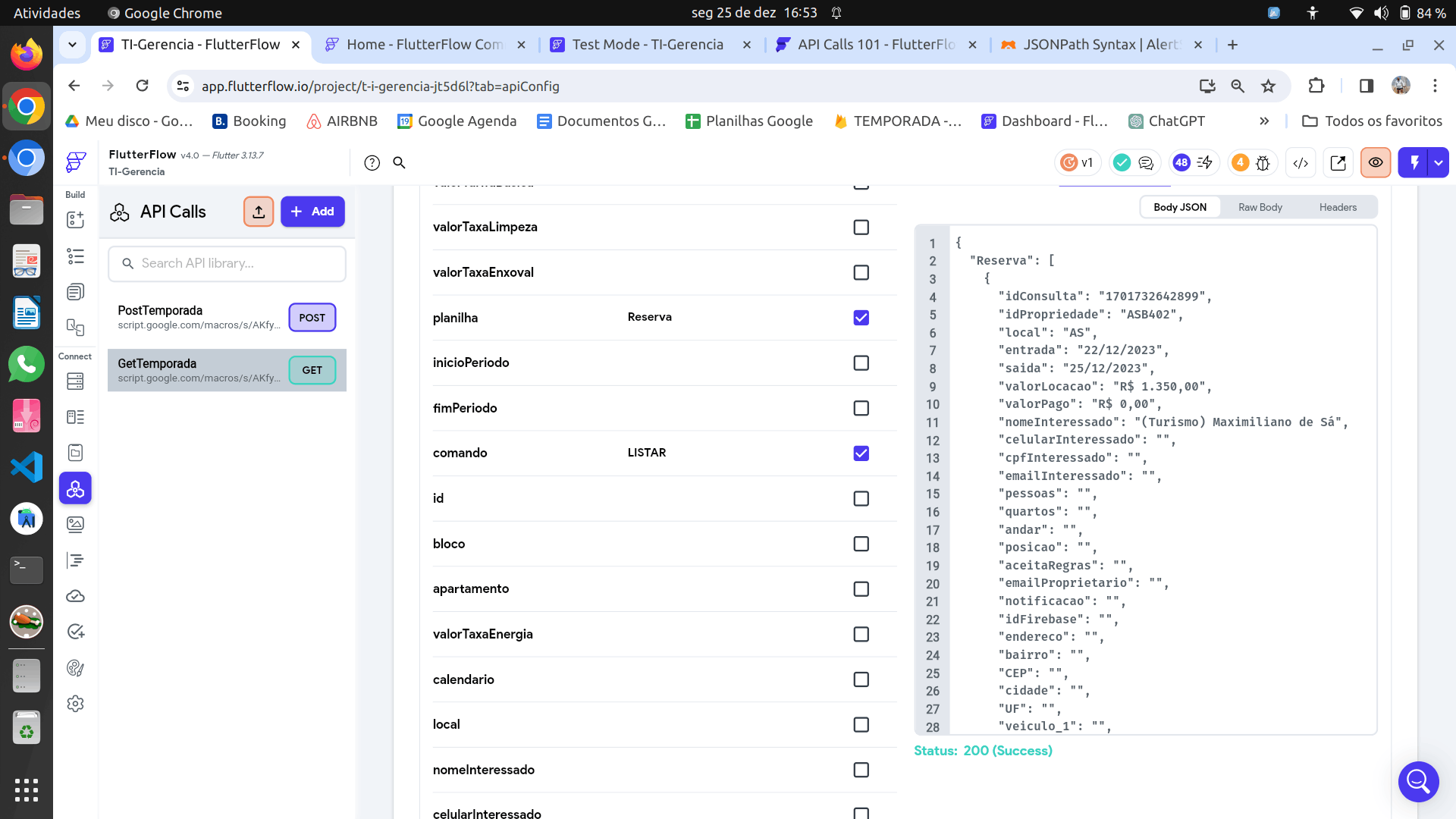This screenshot has height=819, width=1456.
Task: Open the tab list chevron next to tabs
Action: [x=72, y=45]
